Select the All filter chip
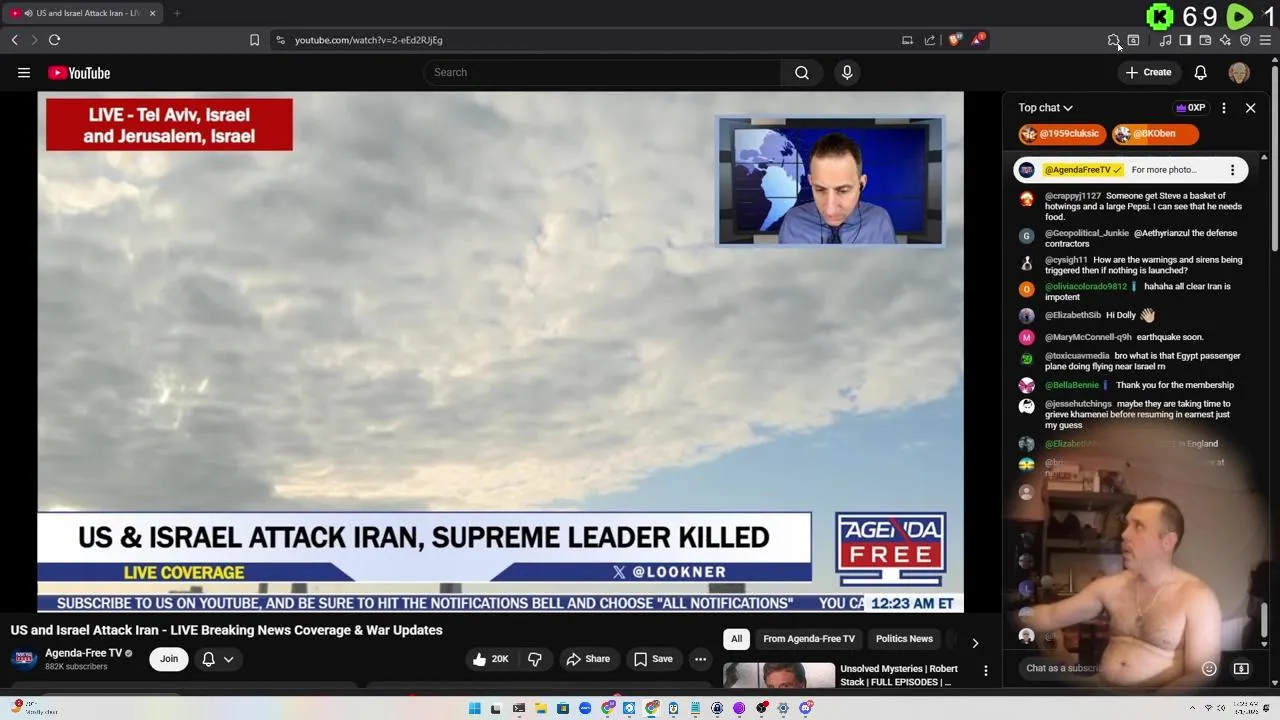Viewport: 1280px width, 720px height. (x=736, y=639)
